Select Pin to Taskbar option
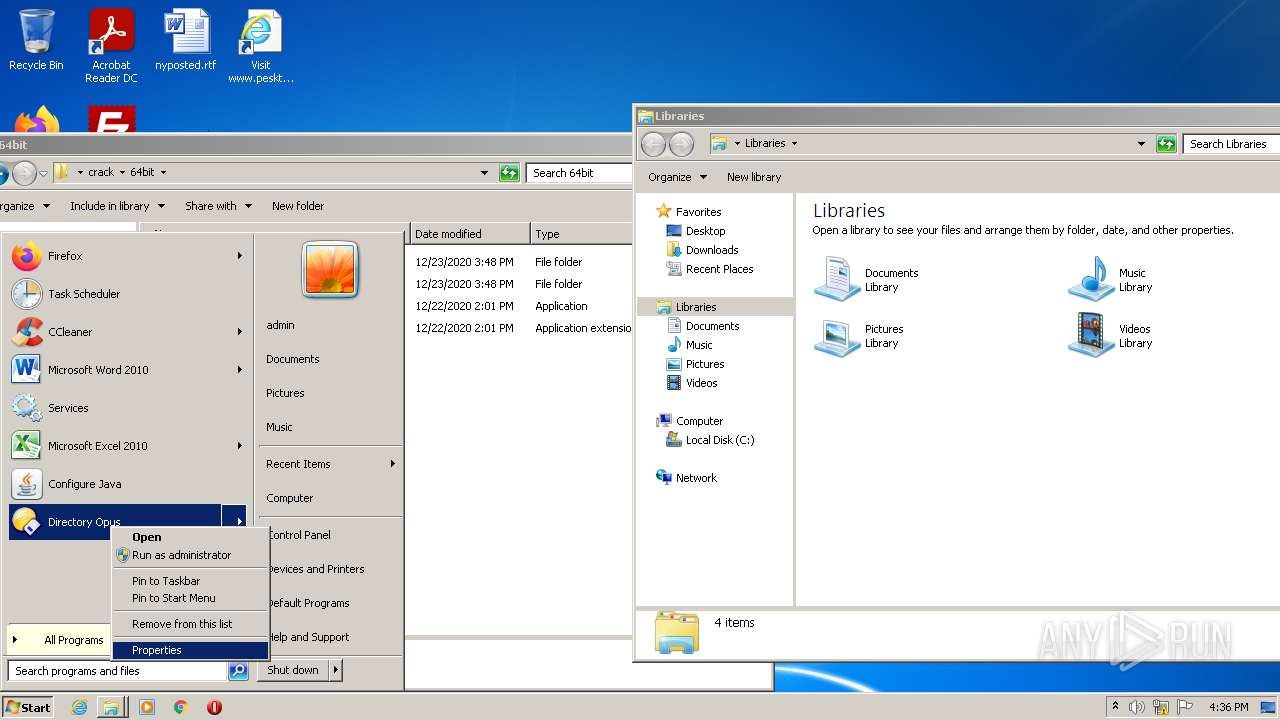Screen dimensions: 1280x720 click(x=190, y=581)
